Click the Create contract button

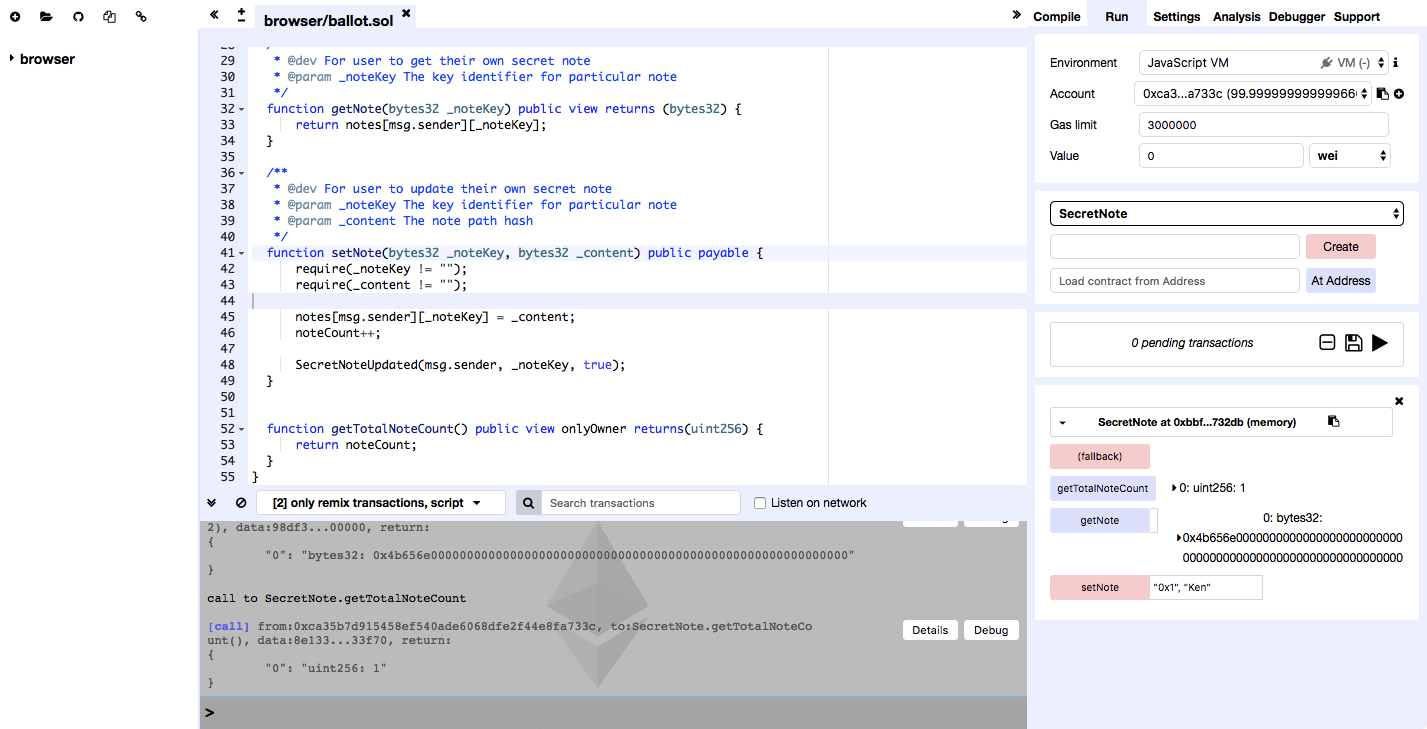coord(1341,247)
